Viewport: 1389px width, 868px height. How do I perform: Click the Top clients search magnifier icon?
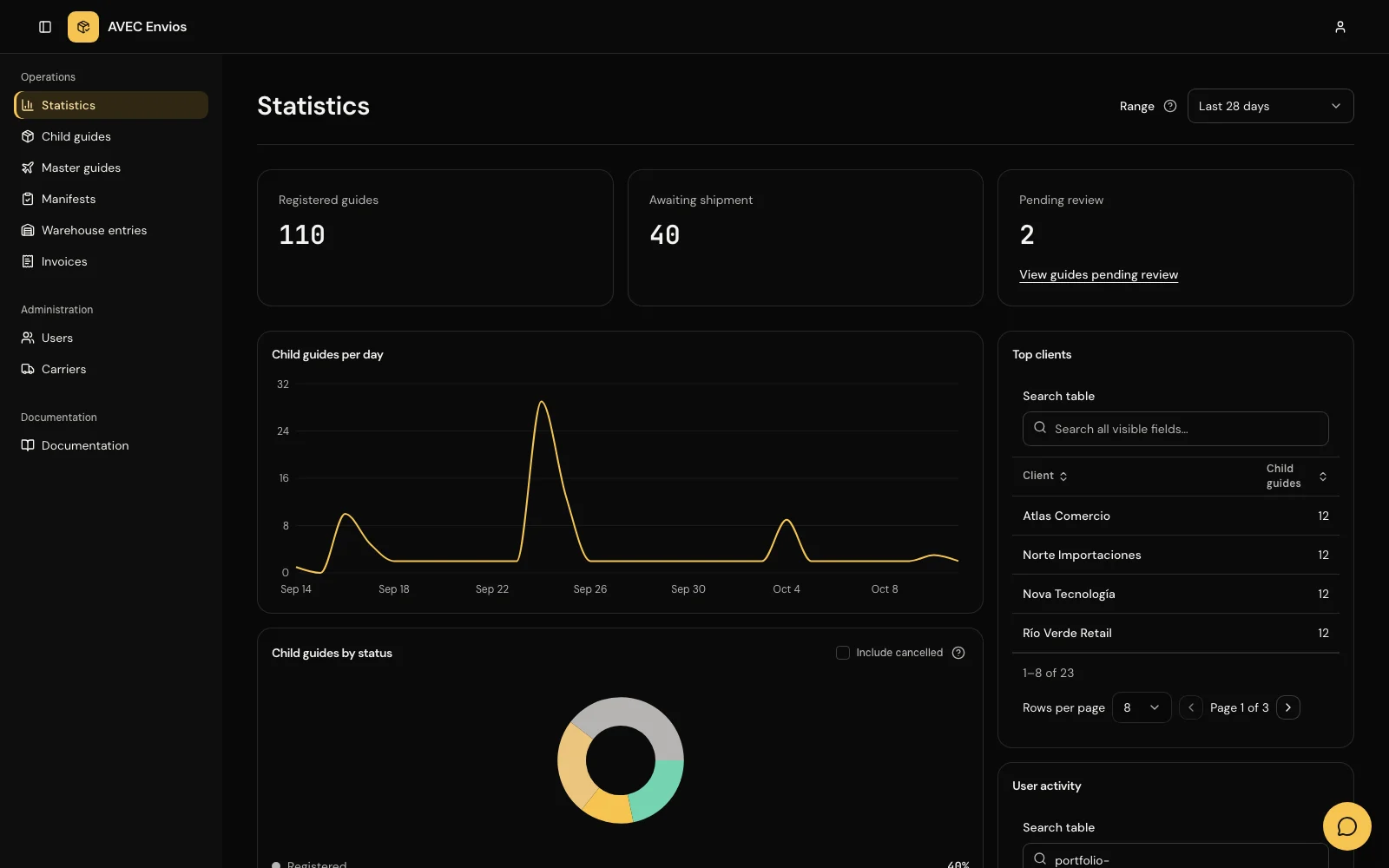click(x=1040, y=428)
